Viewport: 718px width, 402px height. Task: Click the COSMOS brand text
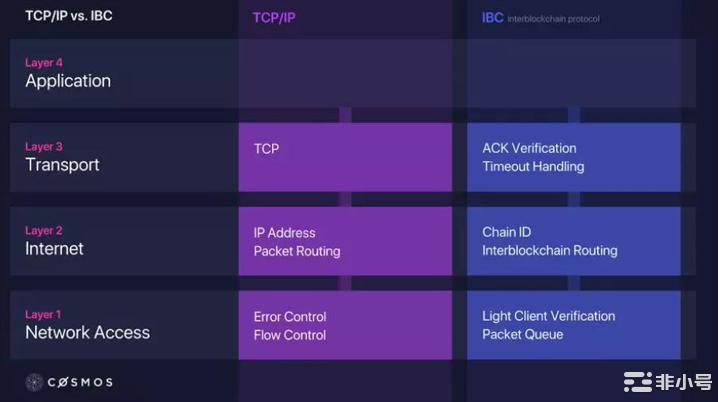80,382
